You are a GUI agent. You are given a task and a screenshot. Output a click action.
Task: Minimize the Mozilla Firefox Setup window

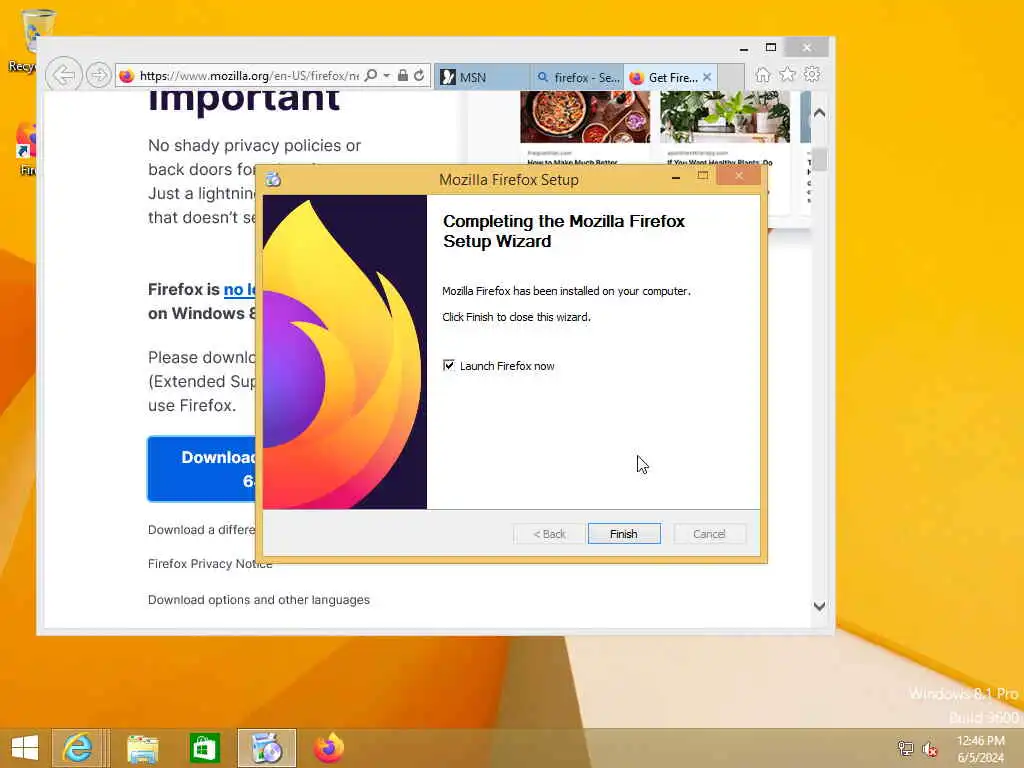pyautogui.click(x=676, y=177)
